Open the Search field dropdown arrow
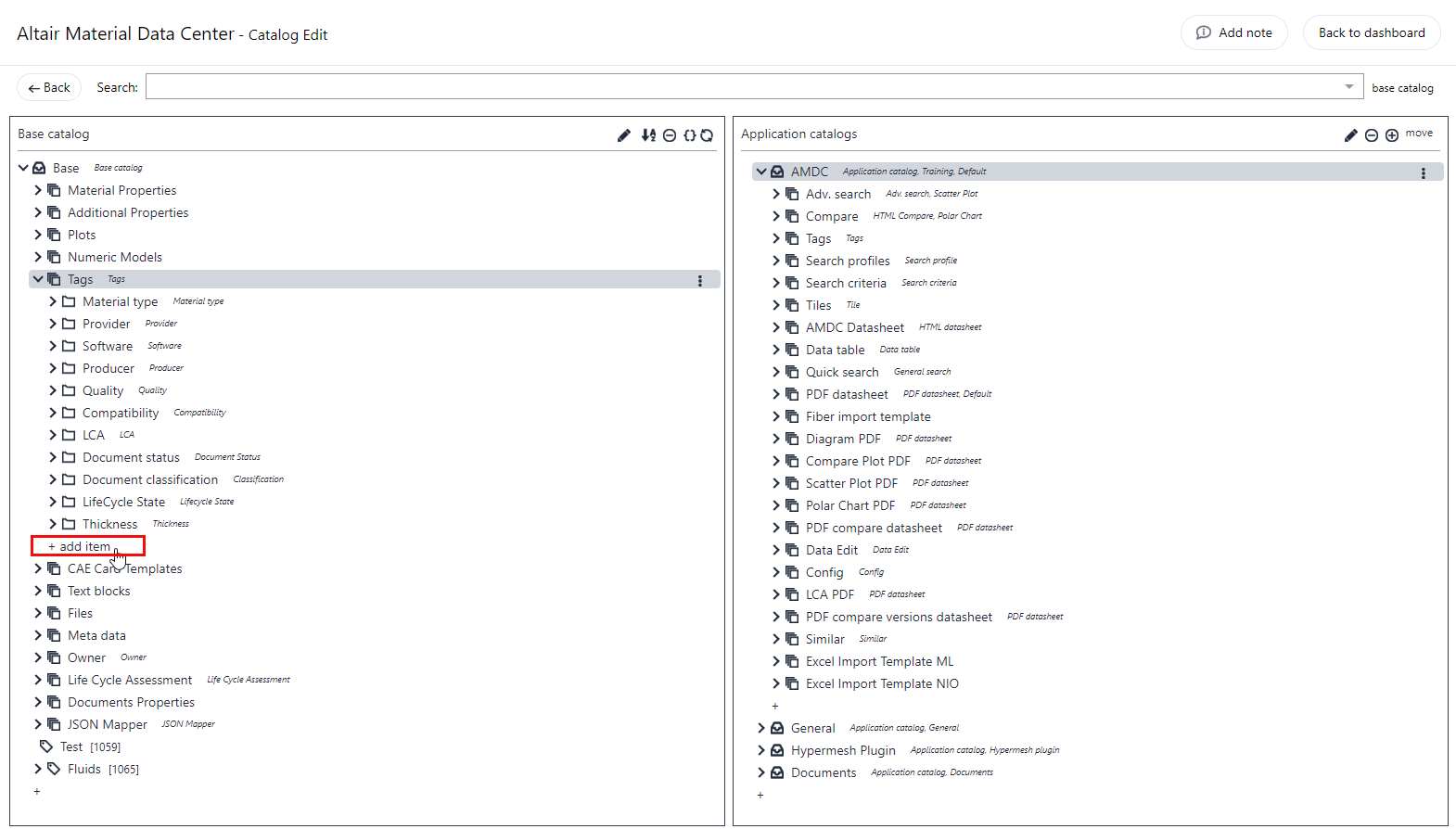 (1348, 87)
